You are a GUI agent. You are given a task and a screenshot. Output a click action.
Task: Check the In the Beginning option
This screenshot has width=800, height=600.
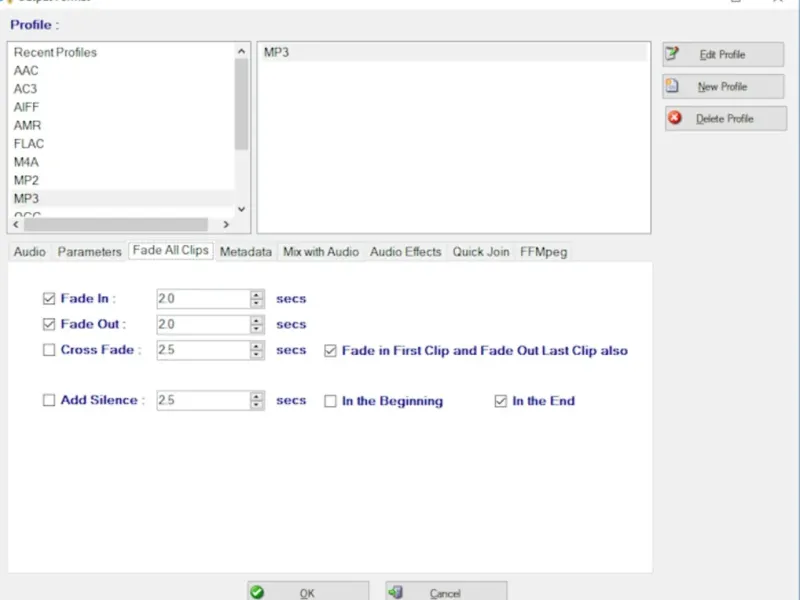click(330, 401)
